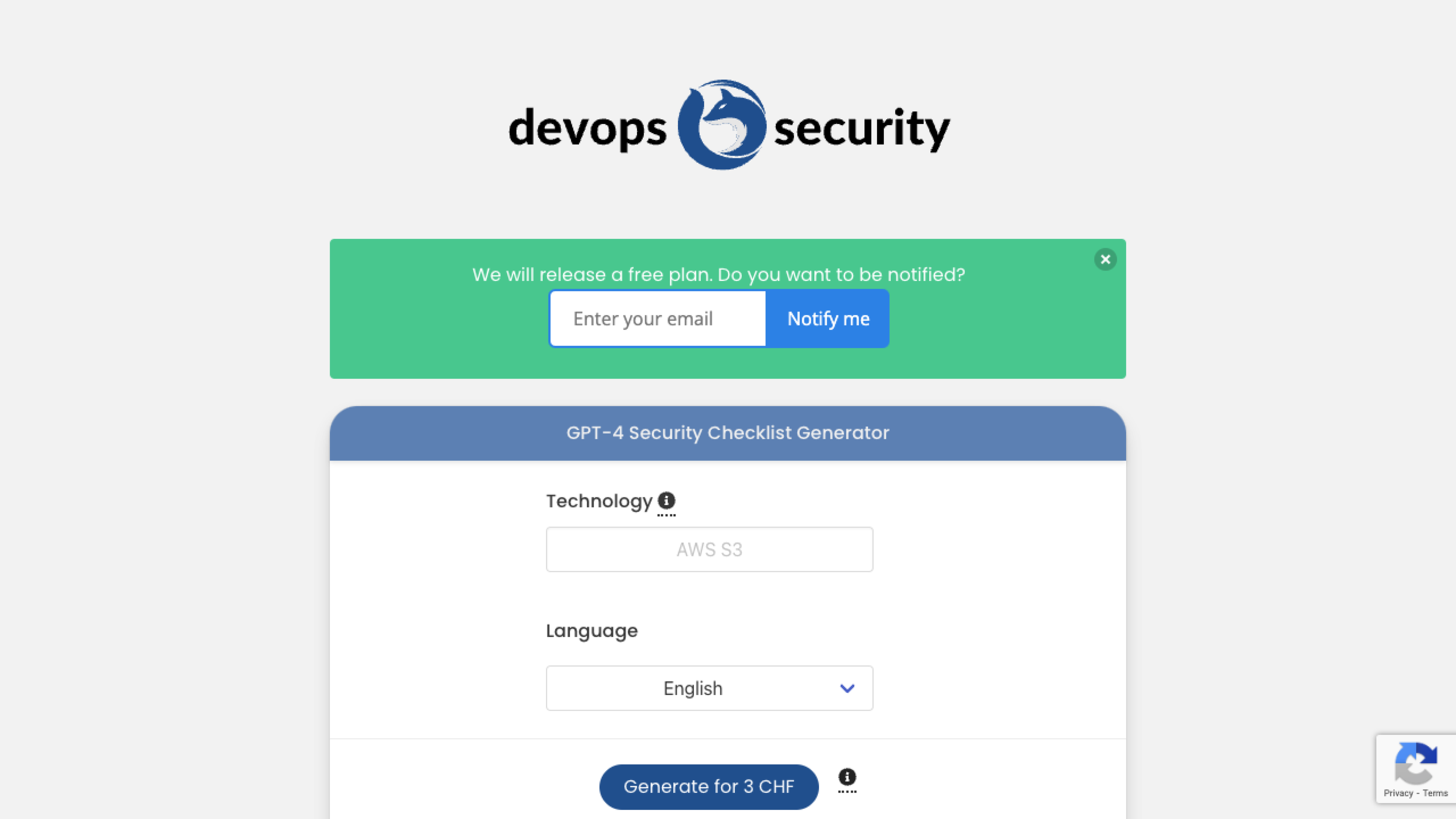Click the AWS S3 technology input field
Image resolution: width=1456 pixels, height=819 pixels.
pyautogui.click(x=709, y=549)
